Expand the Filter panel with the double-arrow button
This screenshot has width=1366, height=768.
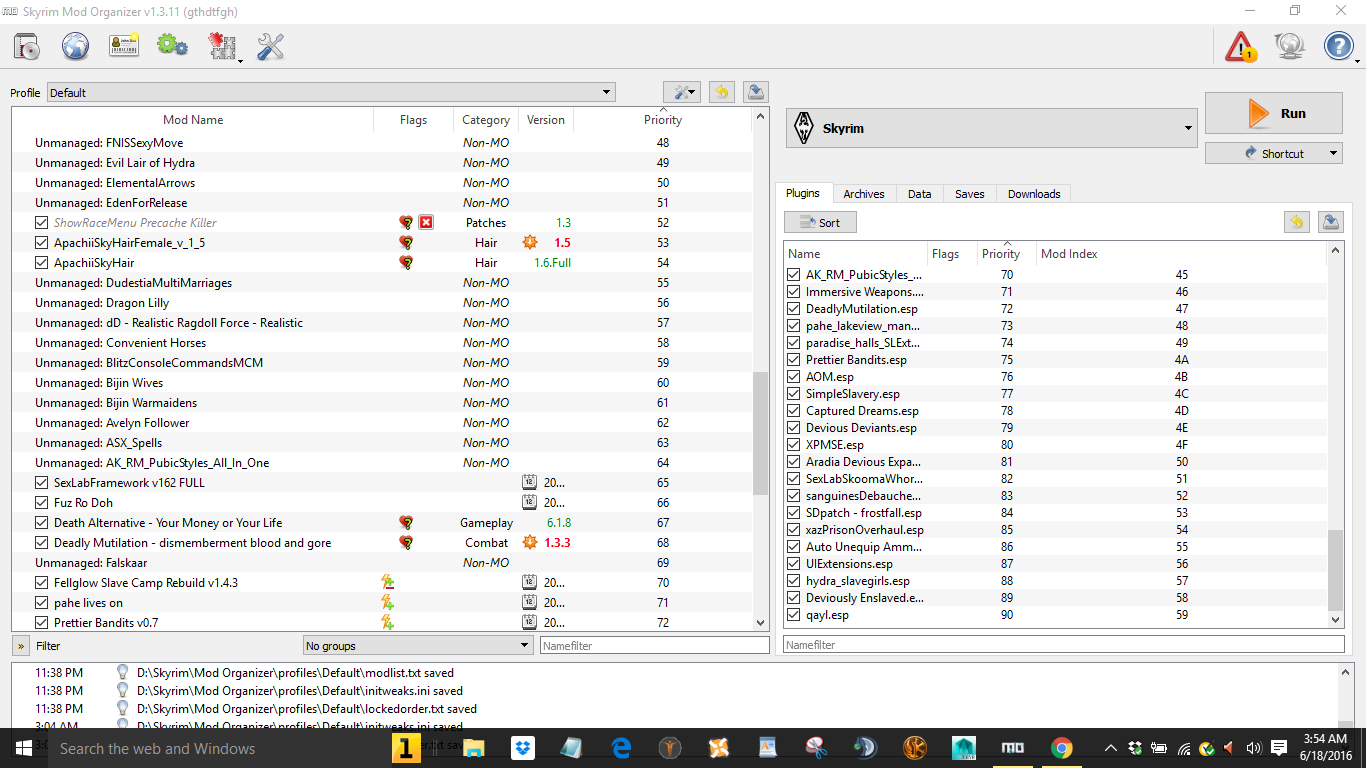point(20,646)
